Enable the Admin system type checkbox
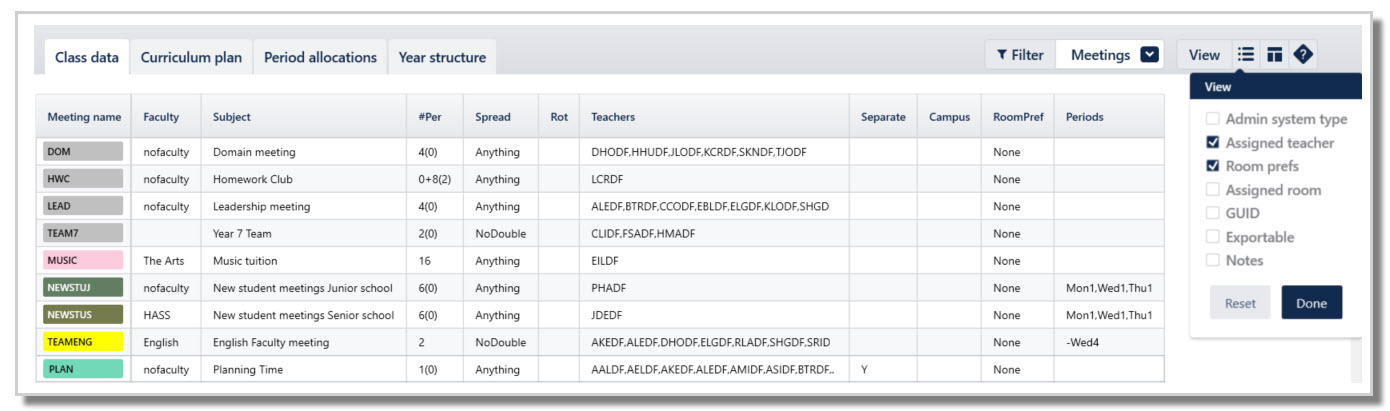The width and height of the screenshot is (1390, 411). pyautogui.click(x=1213, y=119)
